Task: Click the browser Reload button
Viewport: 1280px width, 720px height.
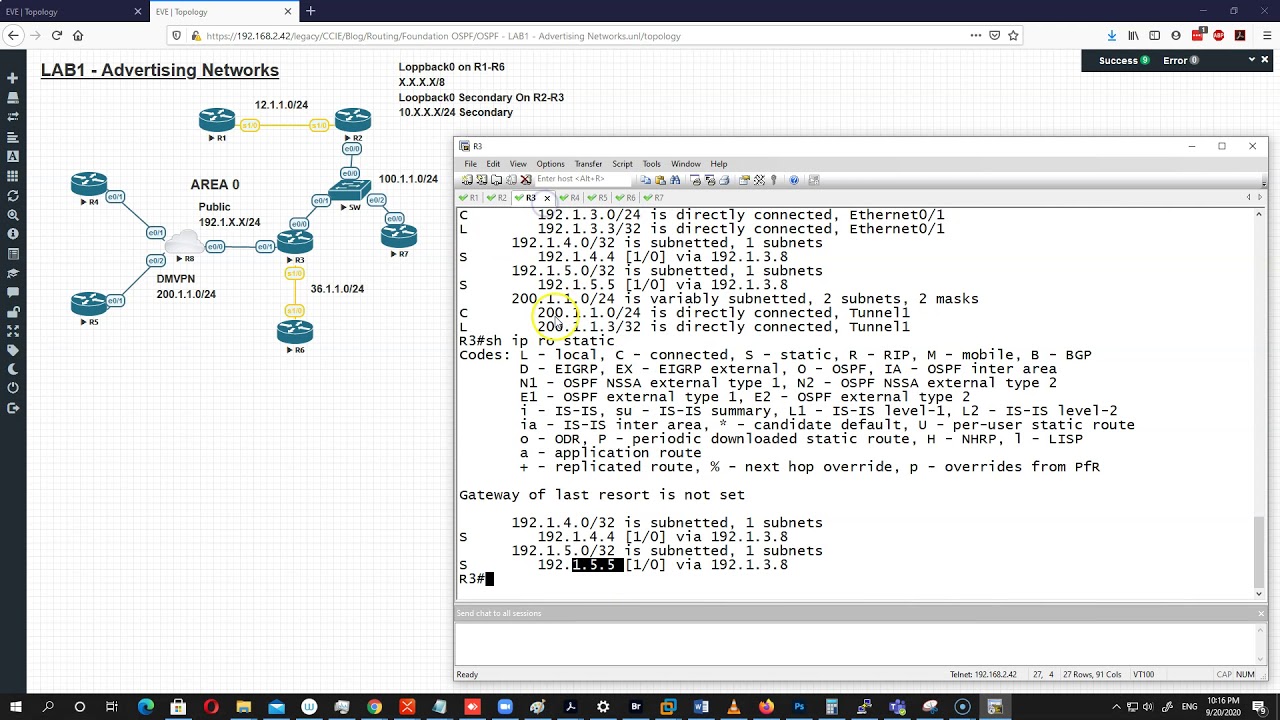Action: (57, 36)
